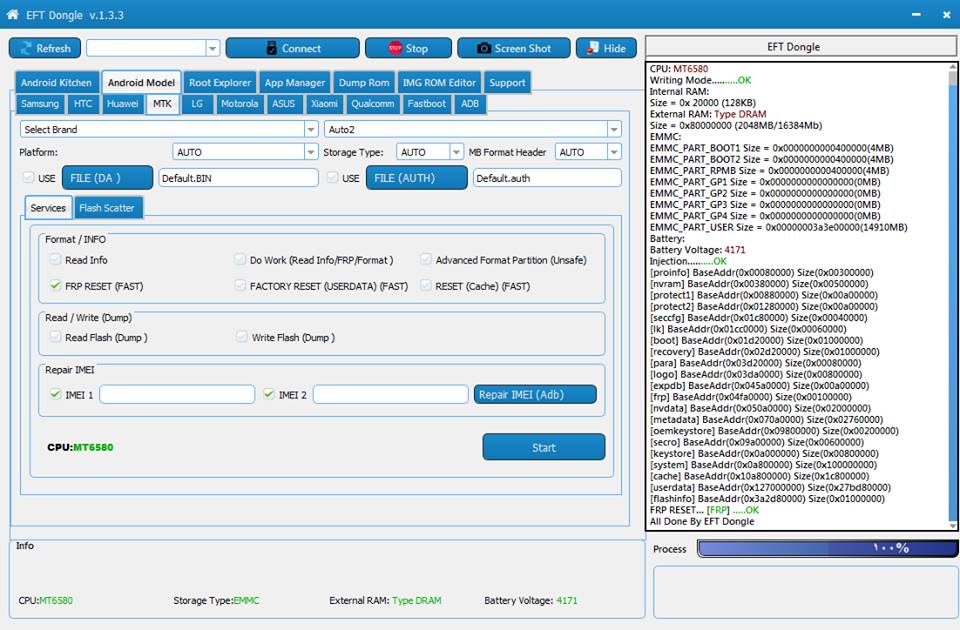
Task: Uncheck the FRP RESET (FAST) checkbox
Action: pos(56,285)
